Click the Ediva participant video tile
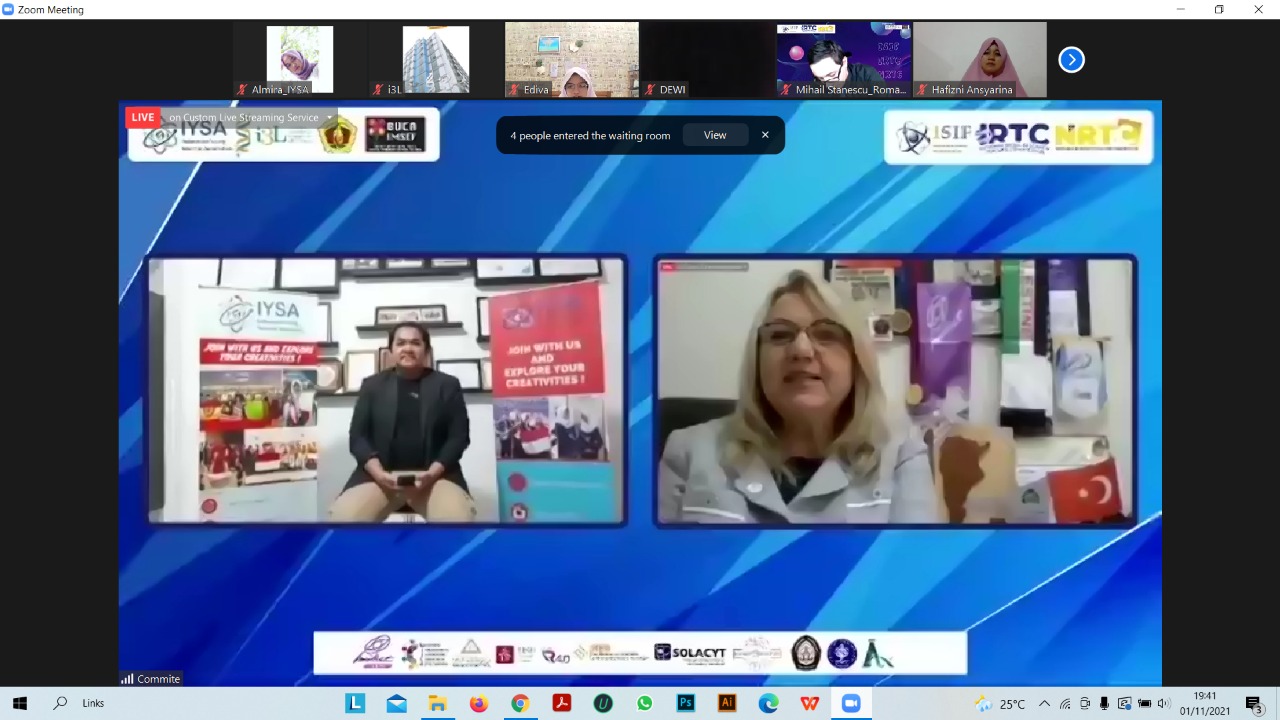1280x720 pixels. [x=571, y=60]
